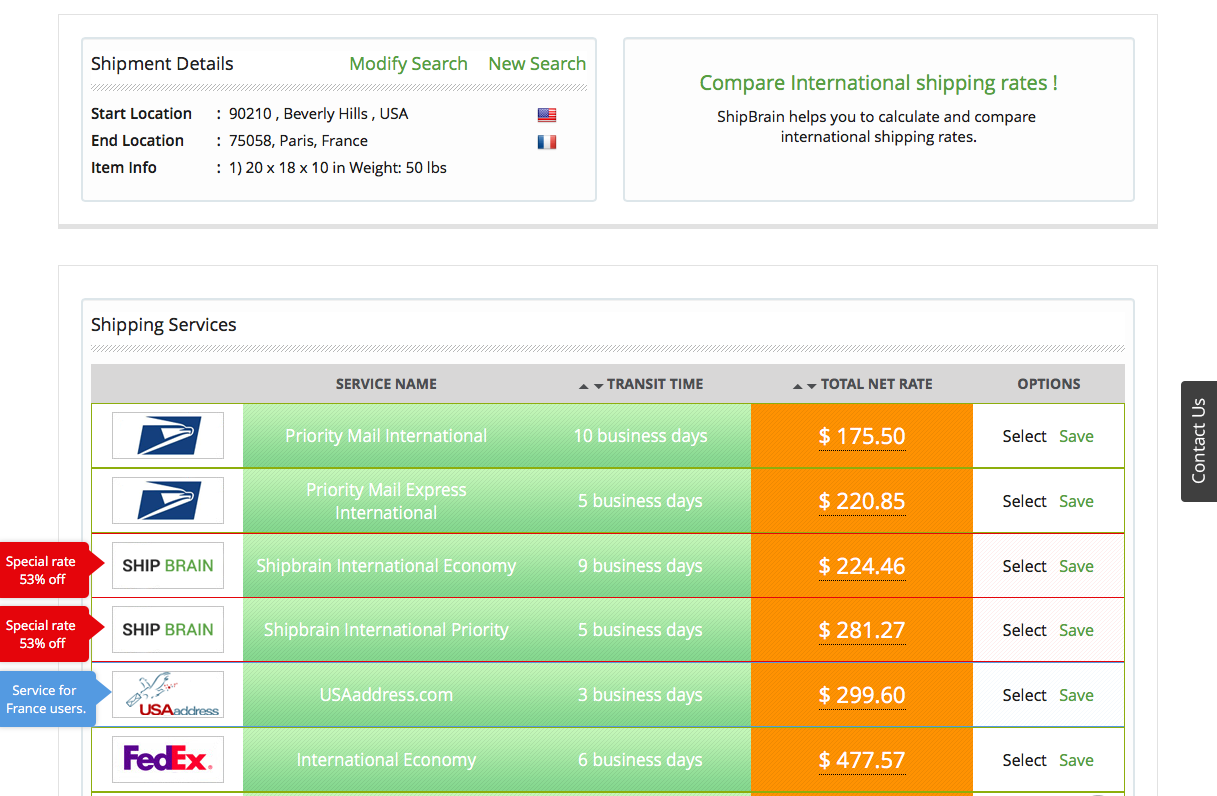
Task: Click the USAaddress.com service name
Action: pos(386,695)
